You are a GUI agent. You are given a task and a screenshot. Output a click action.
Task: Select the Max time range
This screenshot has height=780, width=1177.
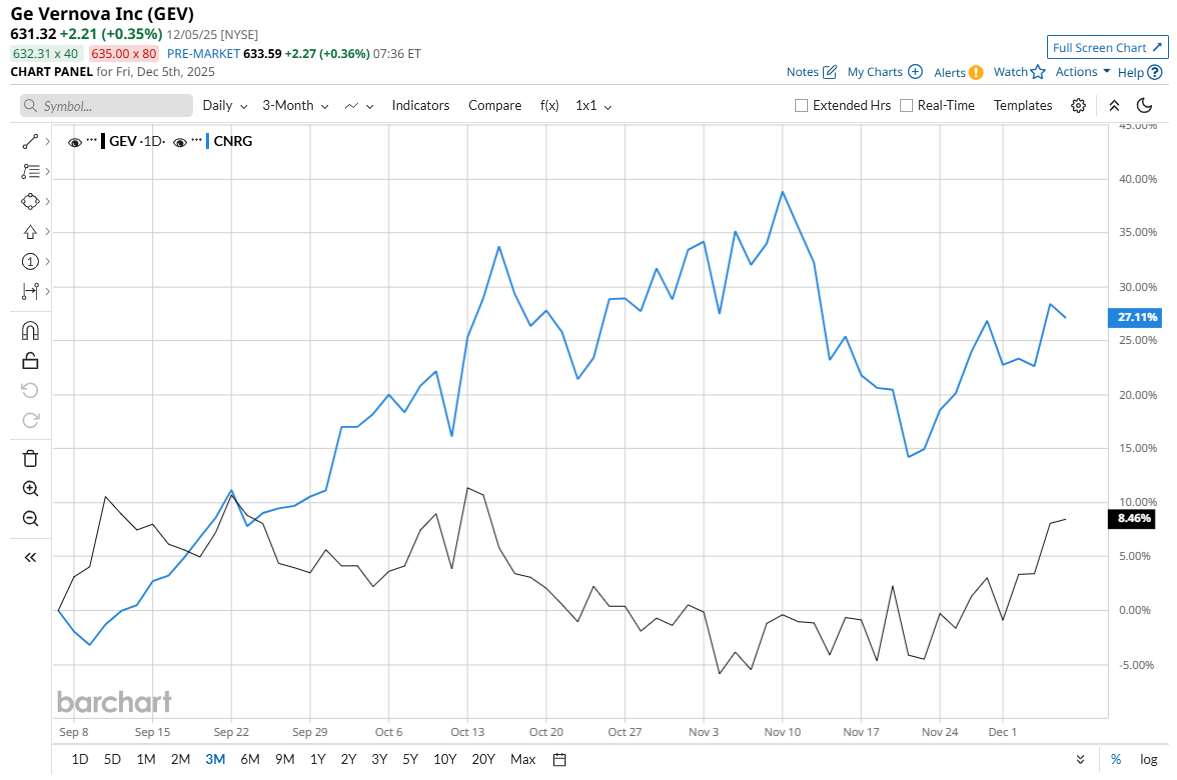point(522,760)
